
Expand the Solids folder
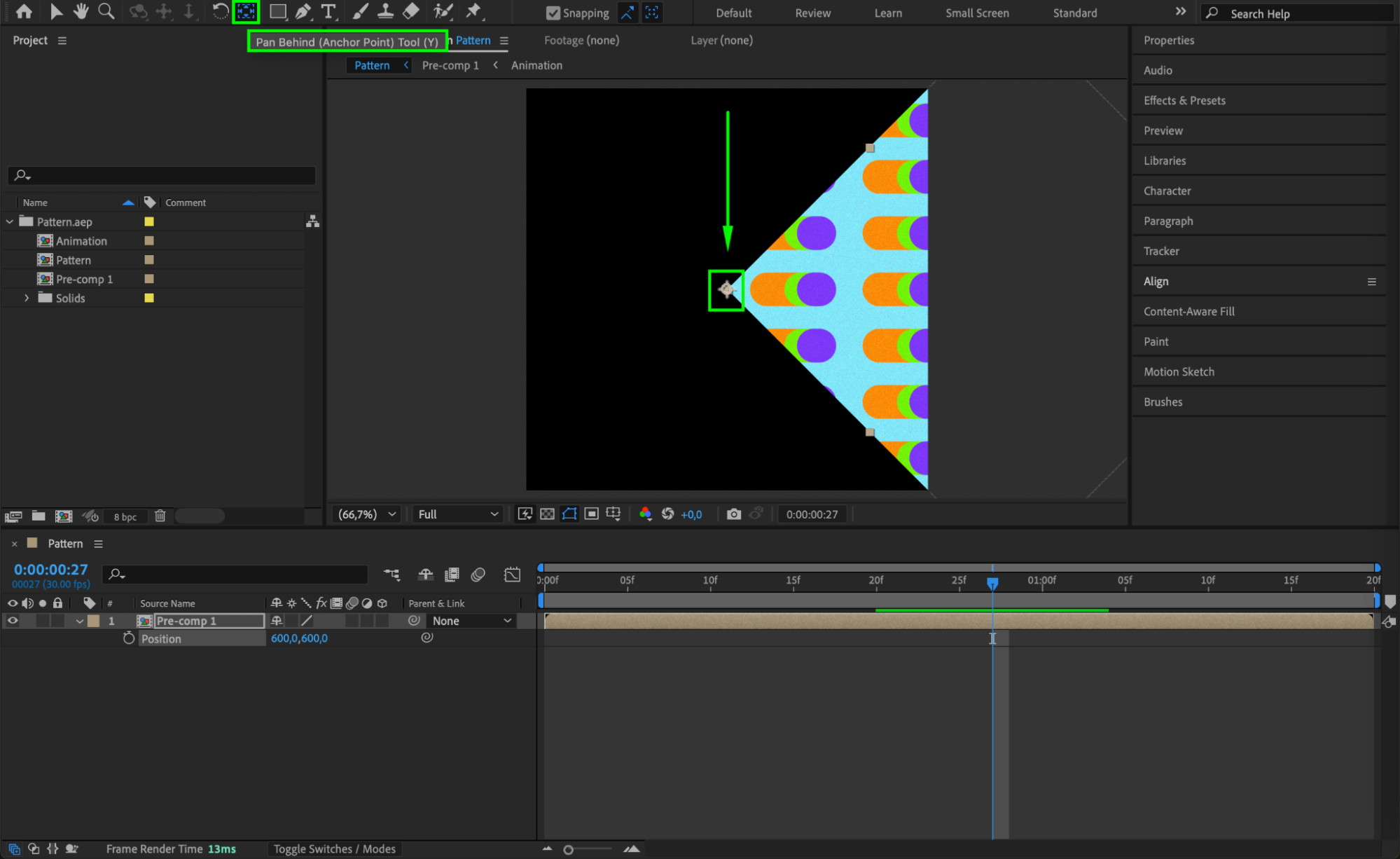pyautogui.click(x=27, y=298)
